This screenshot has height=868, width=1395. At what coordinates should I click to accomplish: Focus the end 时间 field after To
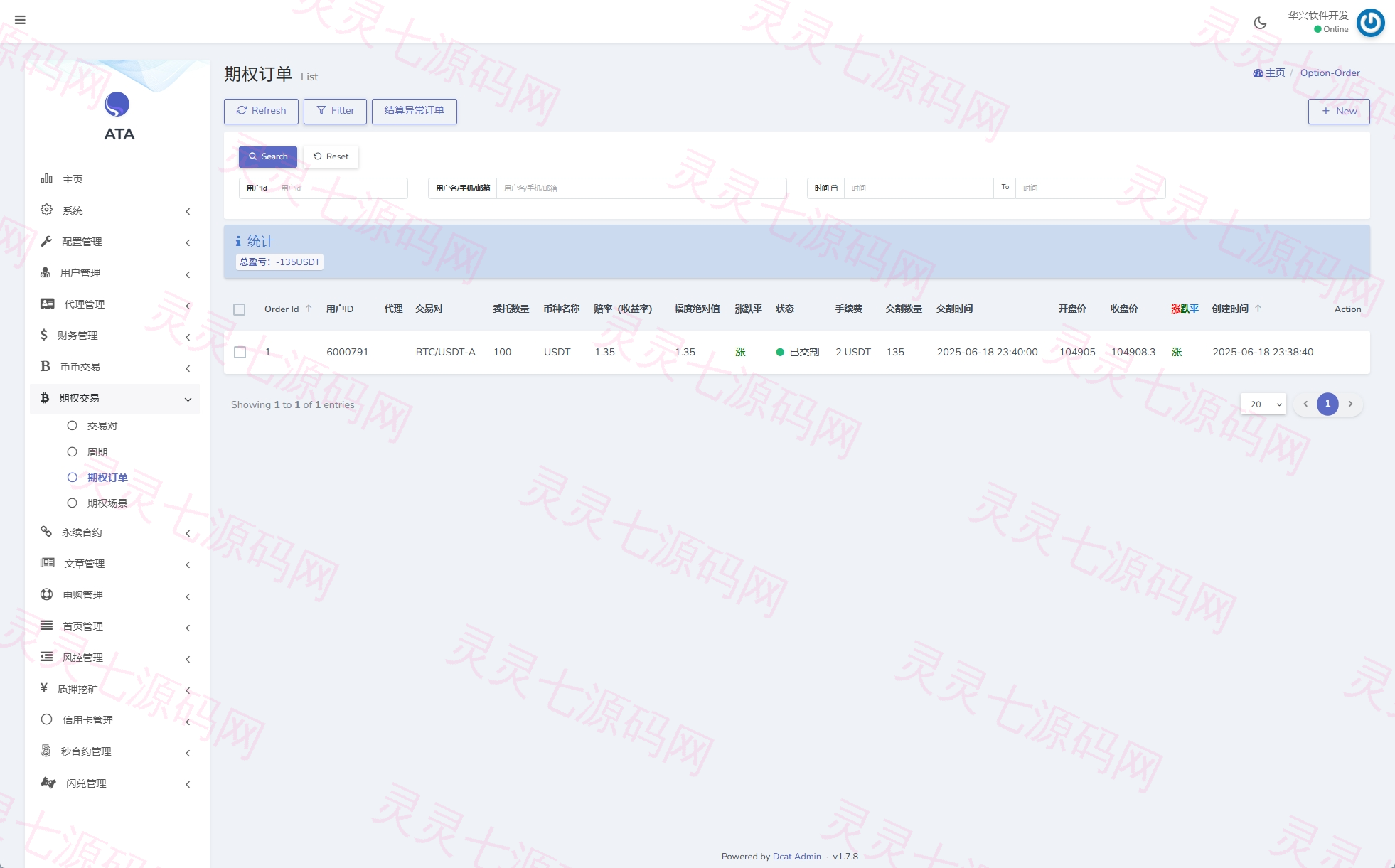(1091, 188)
